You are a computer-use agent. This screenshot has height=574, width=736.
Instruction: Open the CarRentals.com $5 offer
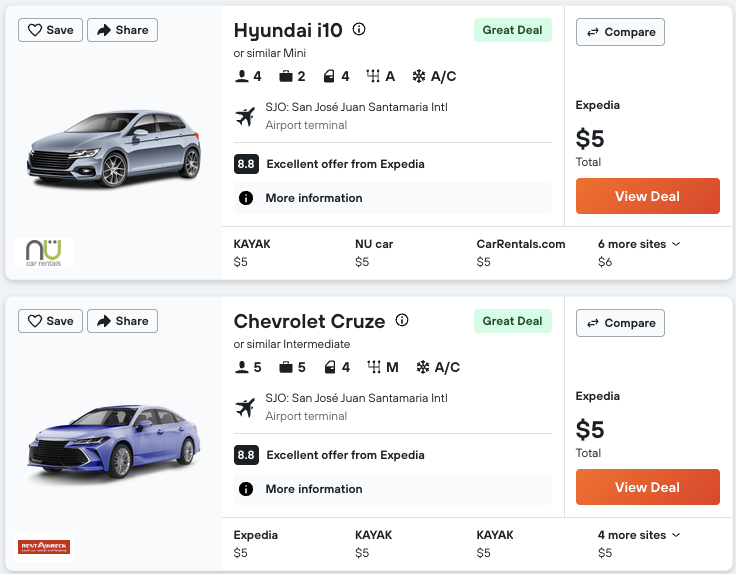coord(520,253)
